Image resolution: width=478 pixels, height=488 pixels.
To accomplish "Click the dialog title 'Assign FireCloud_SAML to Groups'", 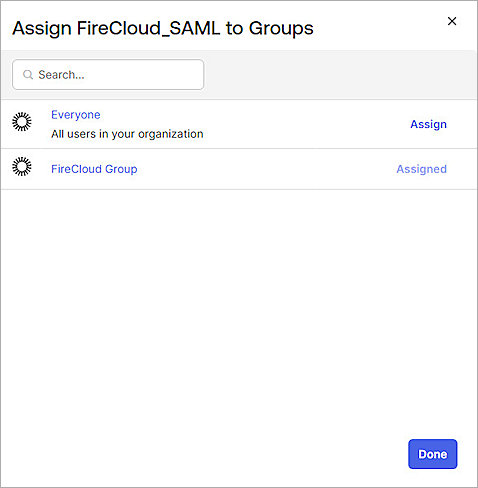I will tap(163, 28).
